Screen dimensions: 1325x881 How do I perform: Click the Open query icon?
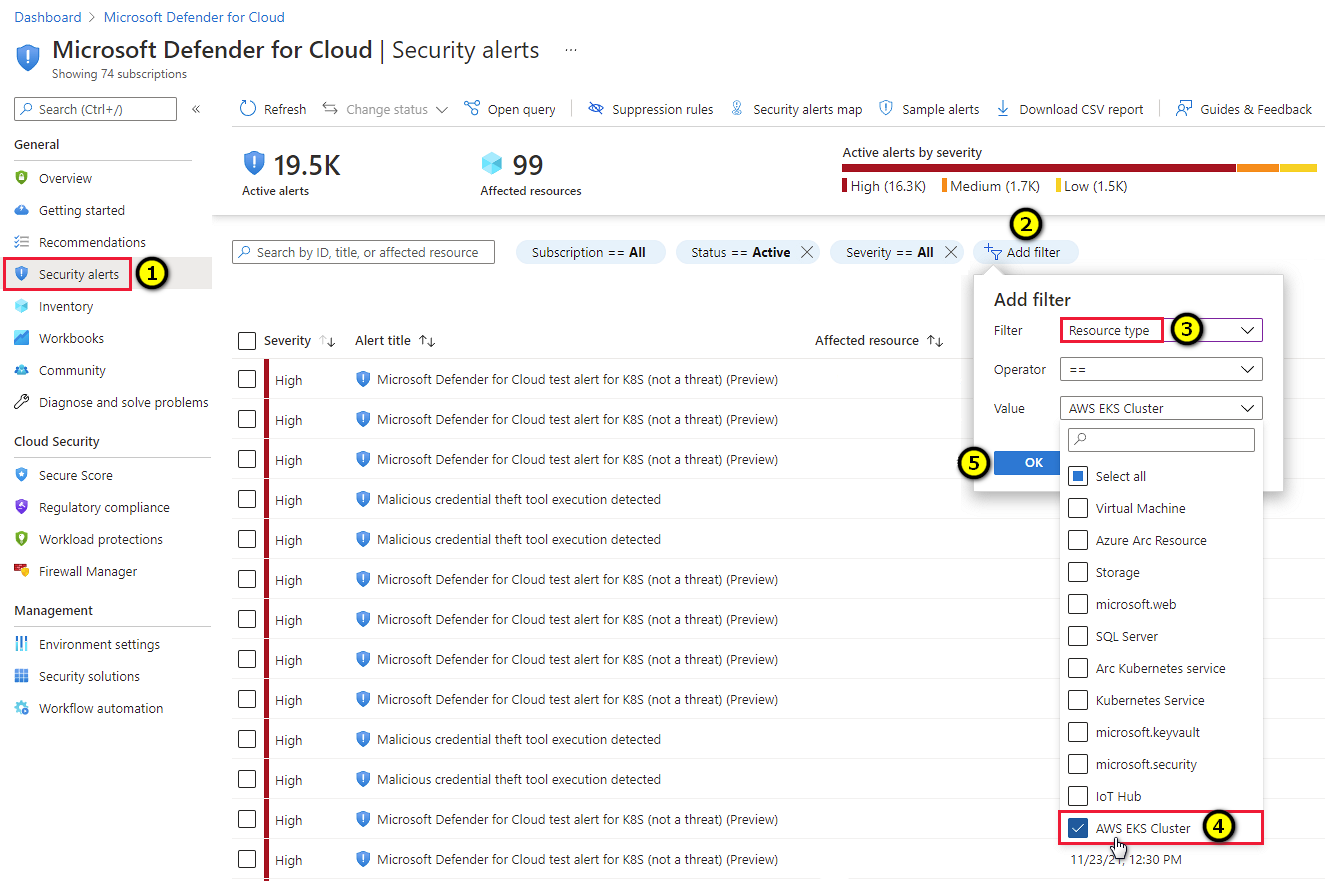pos(472,109)
